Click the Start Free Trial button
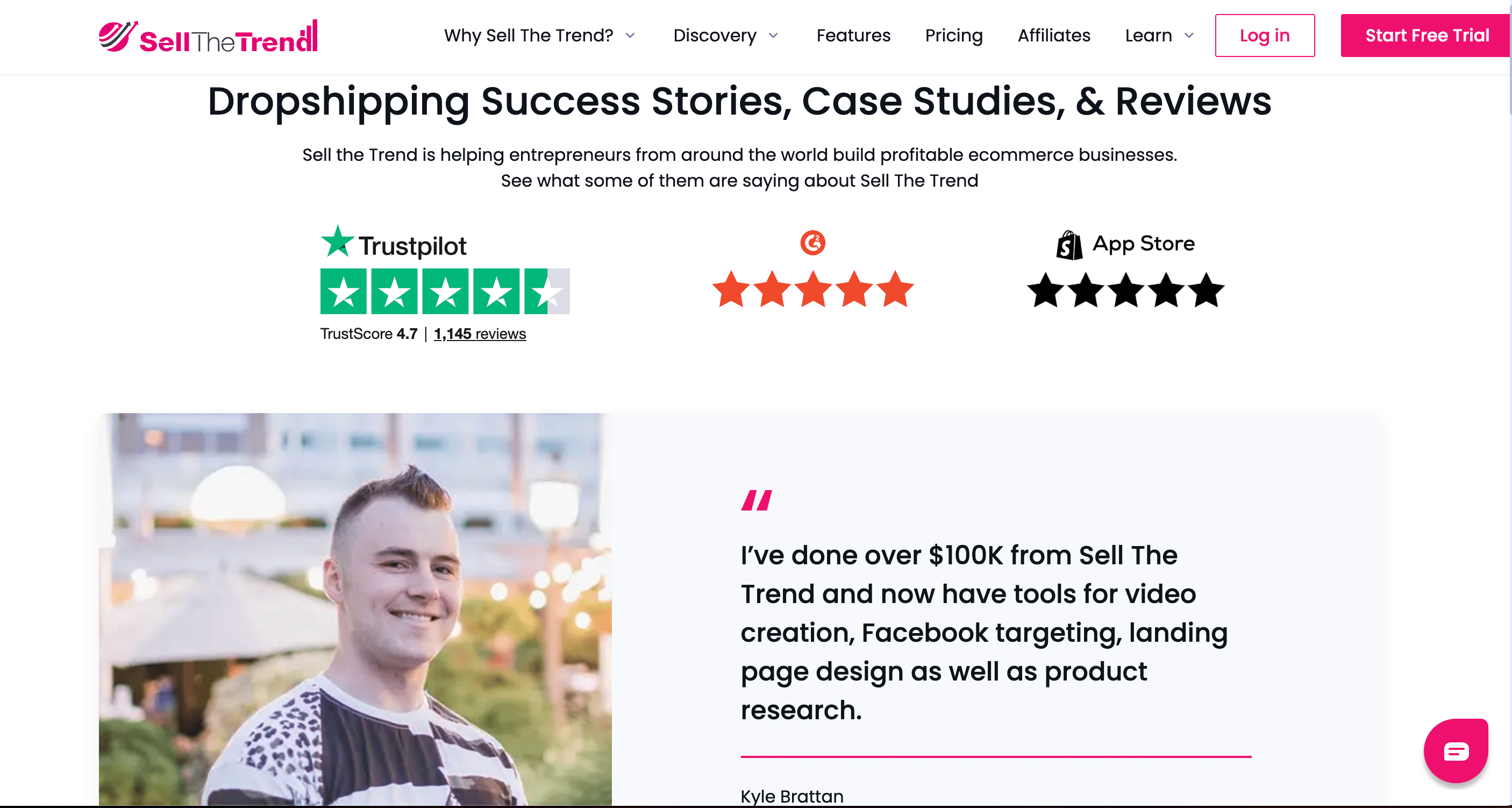Screen dimensions: 1512x808 1427,36
